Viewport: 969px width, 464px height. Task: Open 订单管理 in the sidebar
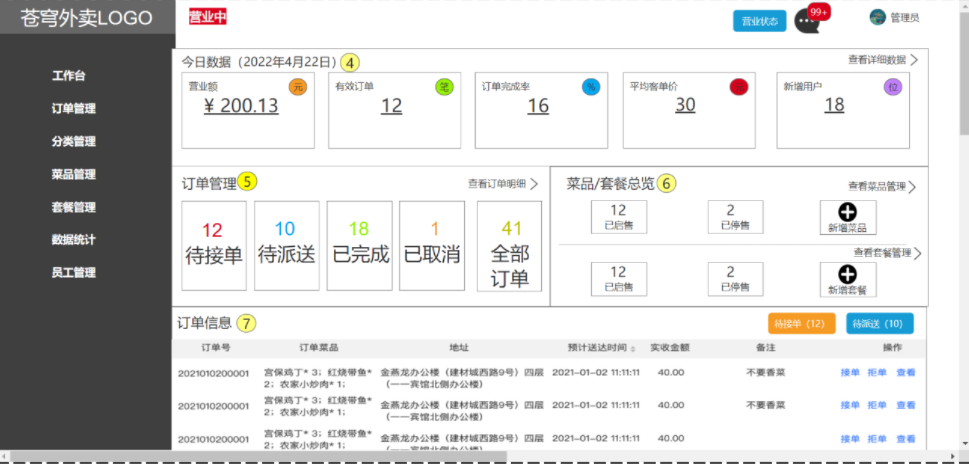tap(74, 109)
